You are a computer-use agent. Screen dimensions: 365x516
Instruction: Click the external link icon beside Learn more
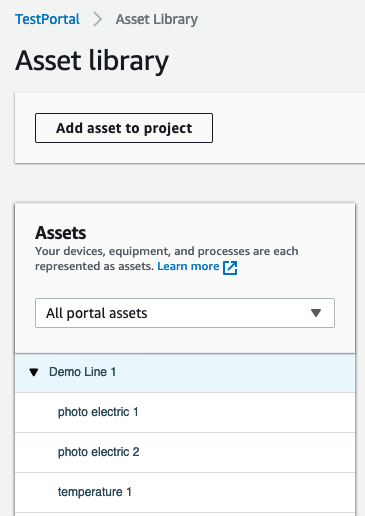[230, 267]
